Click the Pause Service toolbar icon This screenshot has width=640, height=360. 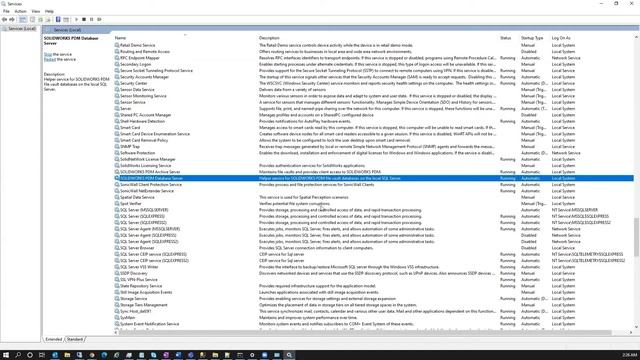click(x=91, y=20)
